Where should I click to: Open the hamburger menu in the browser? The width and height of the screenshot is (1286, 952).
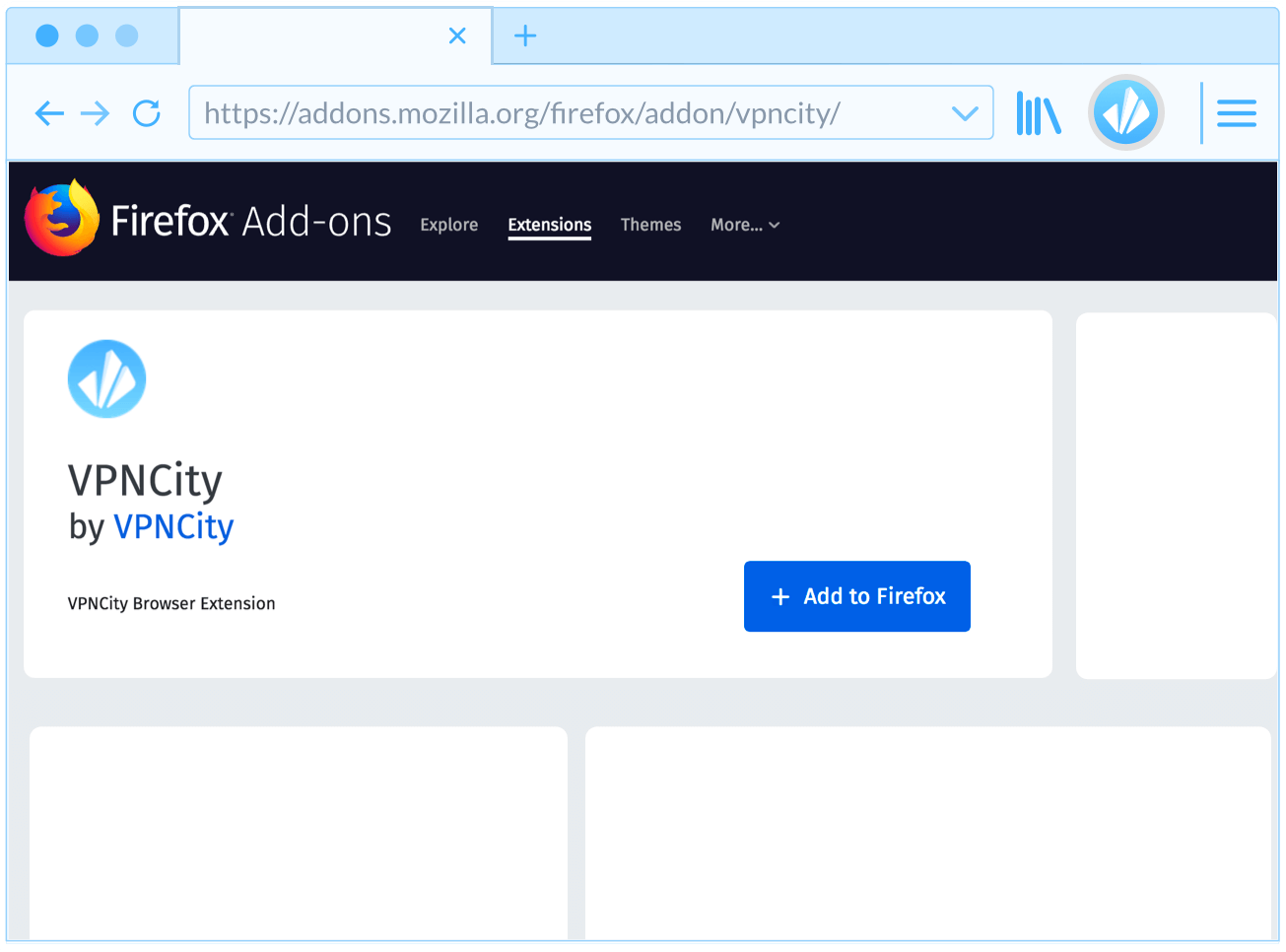(x=1237, y=113)
